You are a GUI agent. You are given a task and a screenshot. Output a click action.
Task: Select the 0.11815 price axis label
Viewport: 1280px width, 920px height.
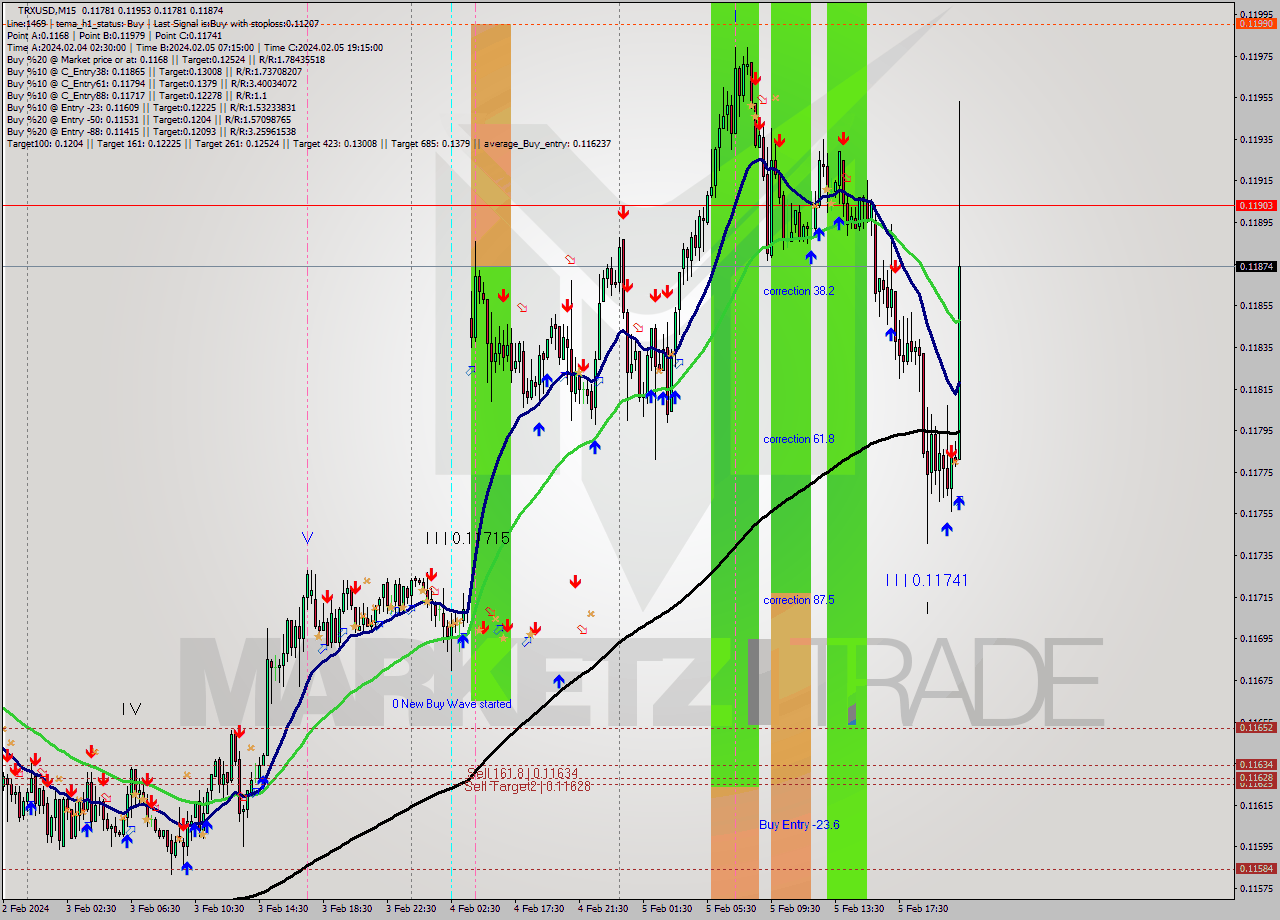click(x=1255, y=390)
